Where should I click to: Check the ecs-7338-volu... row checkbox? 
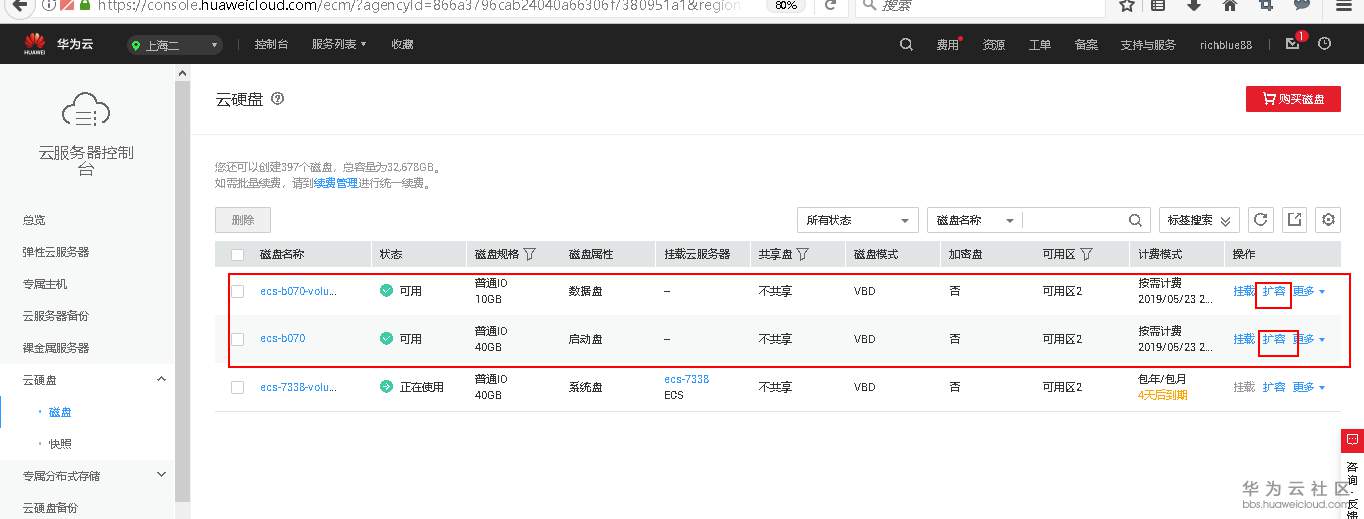pyautogui.click(x=237, y=387)
